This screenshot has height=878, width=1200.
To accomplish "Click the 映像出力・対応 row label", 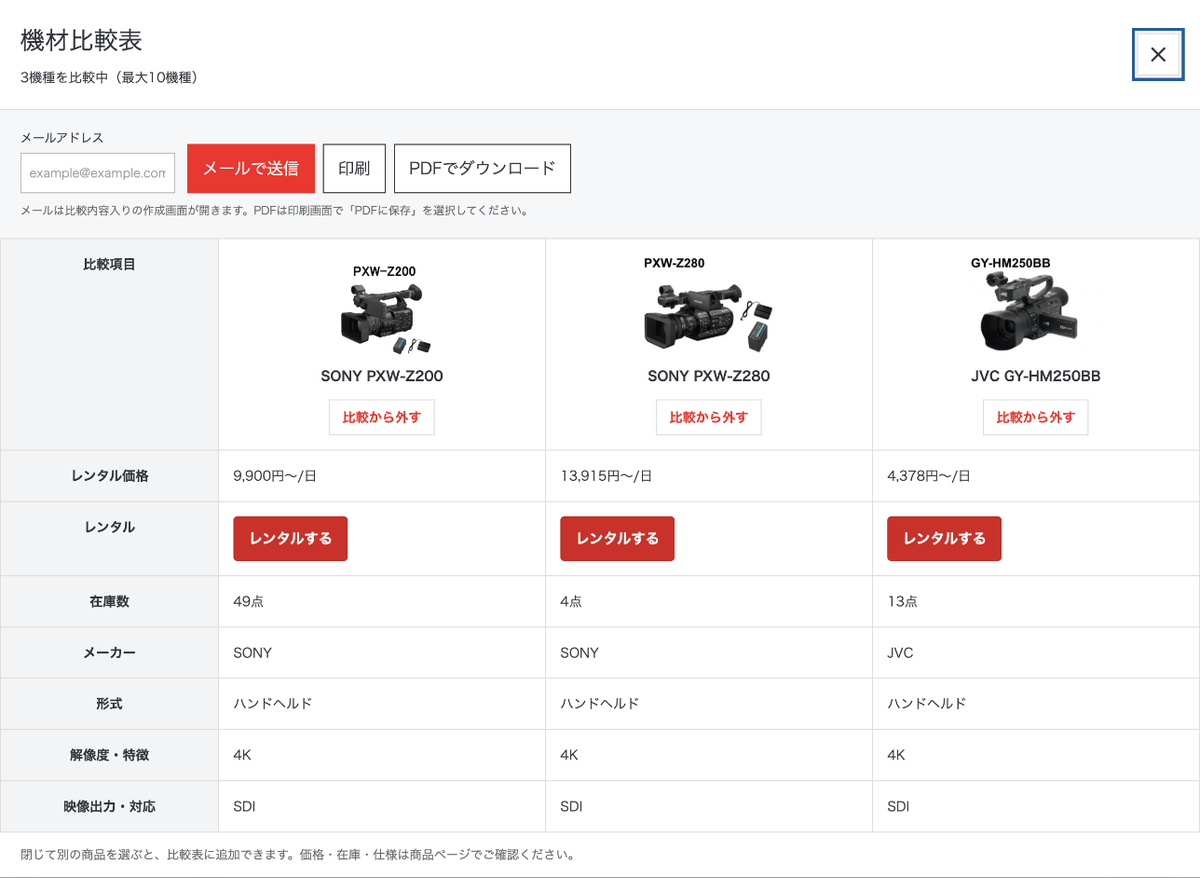I will tap(109, 806).
